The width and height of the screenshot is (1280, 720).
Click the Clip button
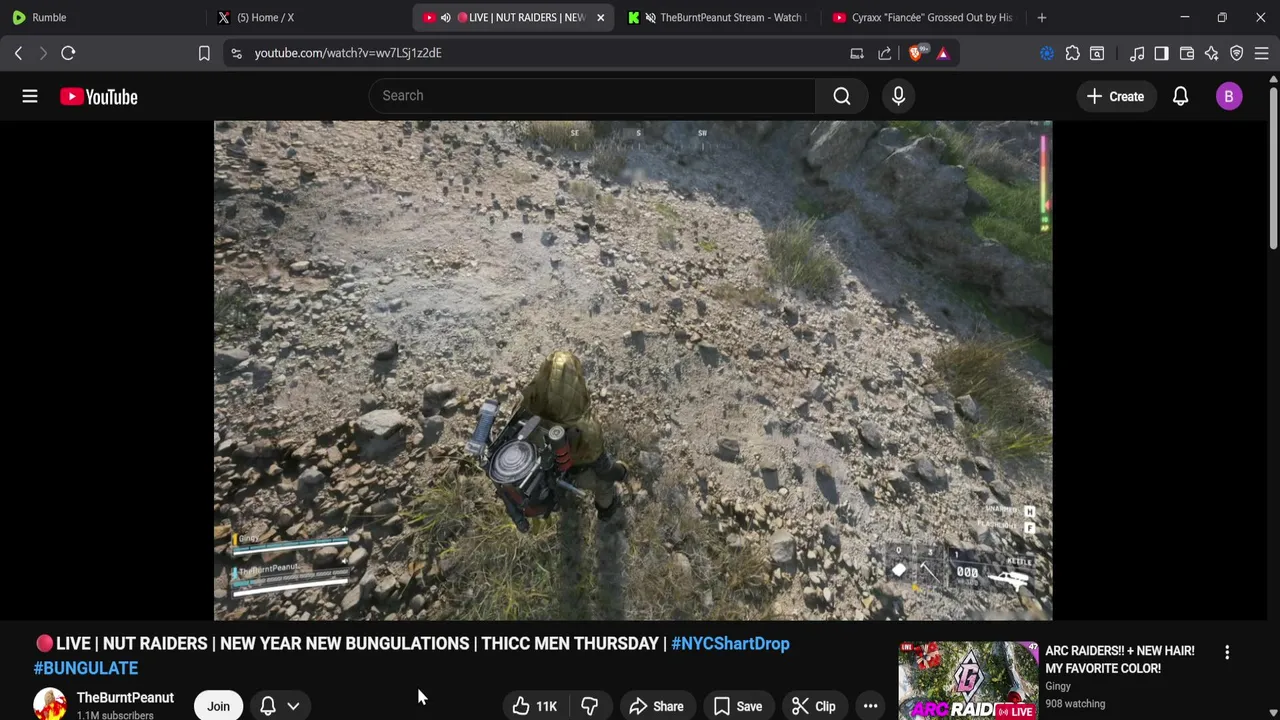click(x=814, y=706)
